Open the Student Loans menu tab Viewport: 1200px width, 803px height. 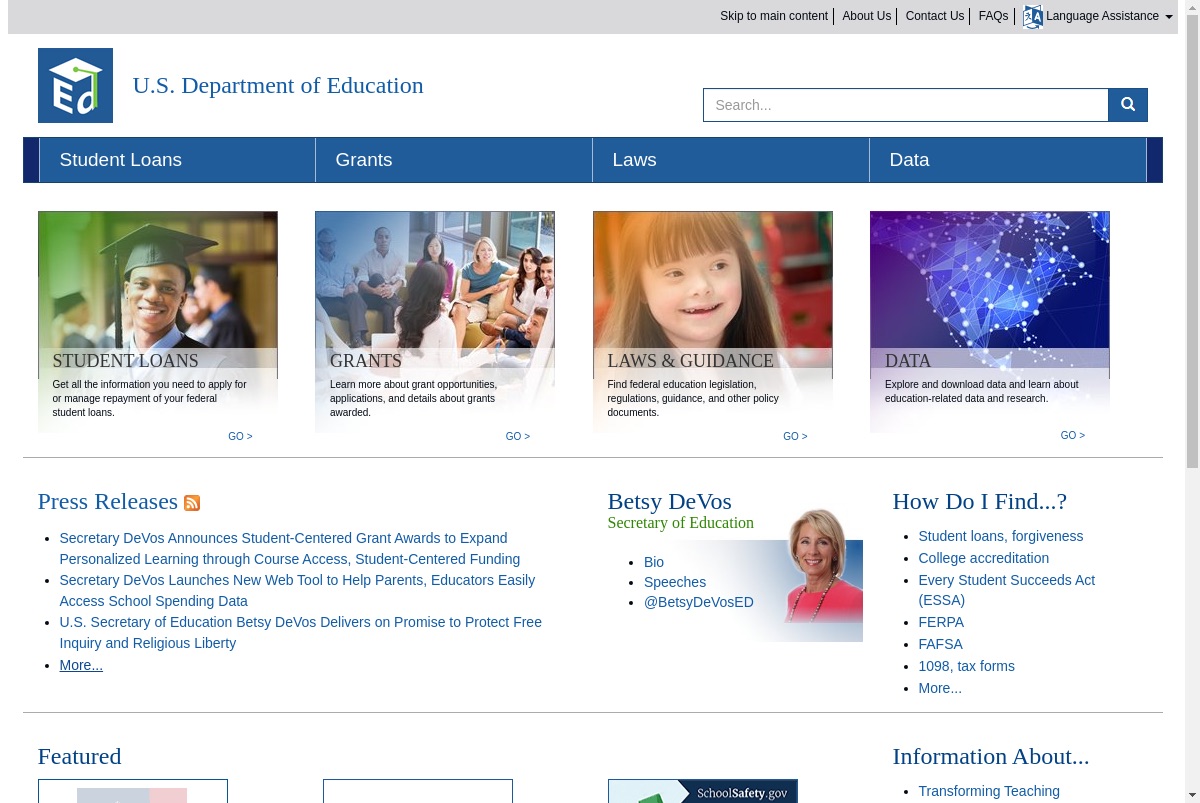177,160
